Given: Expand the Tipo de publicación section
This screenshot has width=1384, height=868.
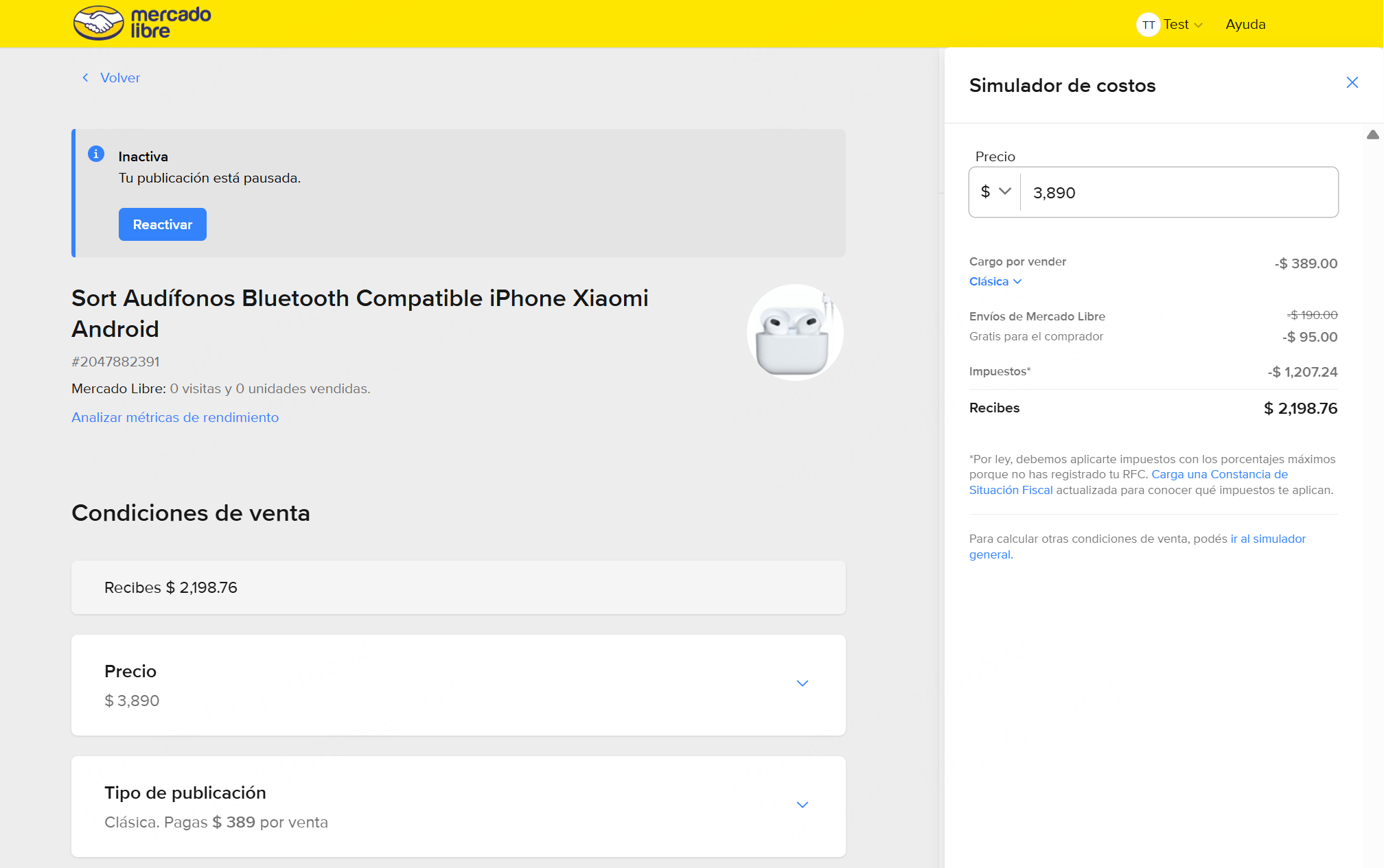Looking at the screenshot, I should 802,804.
